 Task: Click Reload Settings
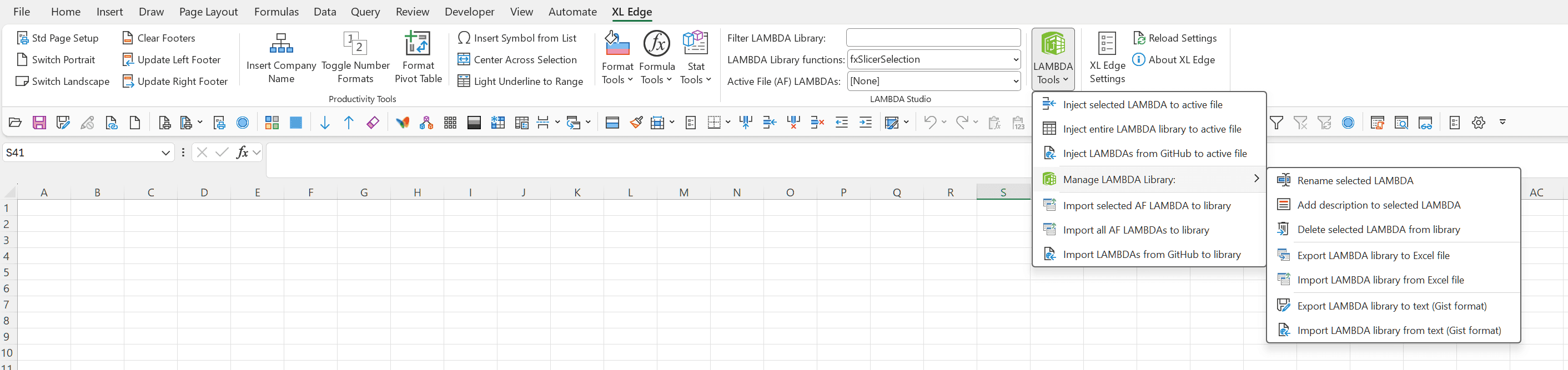(x=1175, y=38)
